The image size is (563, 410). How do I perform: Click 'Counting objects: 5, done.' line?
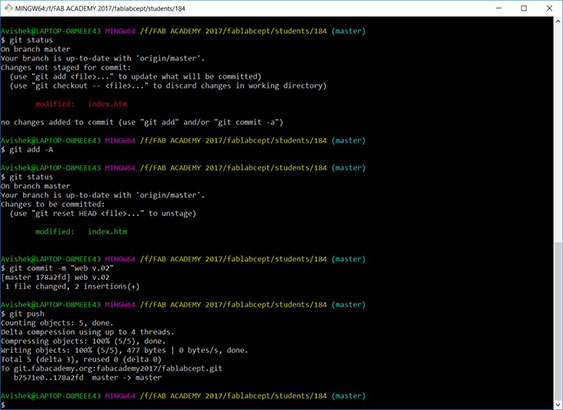coord(57,323)
